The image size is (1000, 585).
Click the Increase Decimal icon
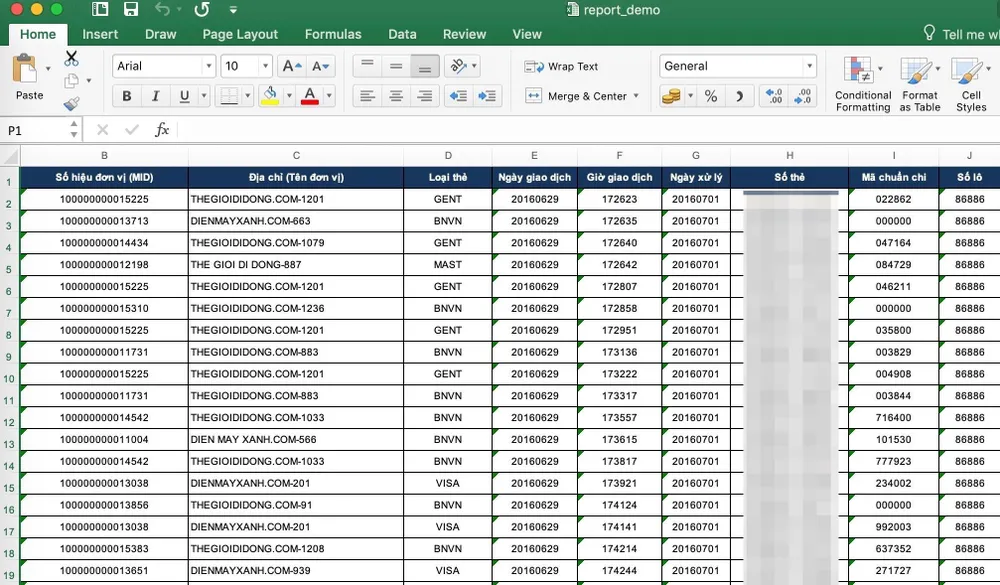tap(773, 96)
